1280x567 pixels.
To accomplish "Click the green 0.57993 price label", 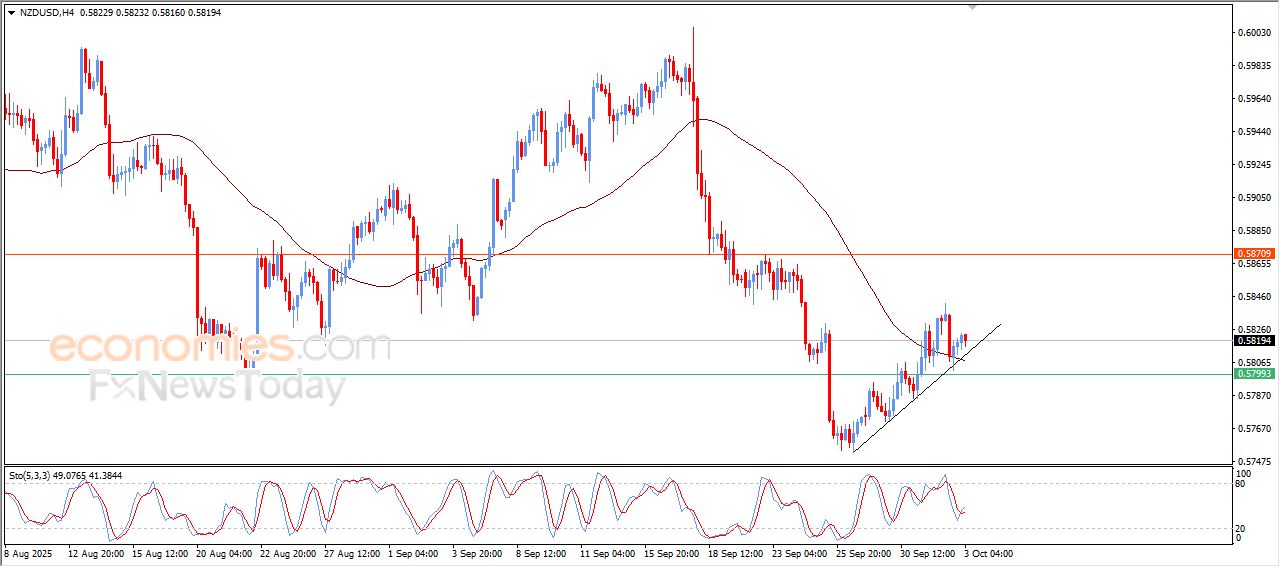I will [x=1253, y=374].
